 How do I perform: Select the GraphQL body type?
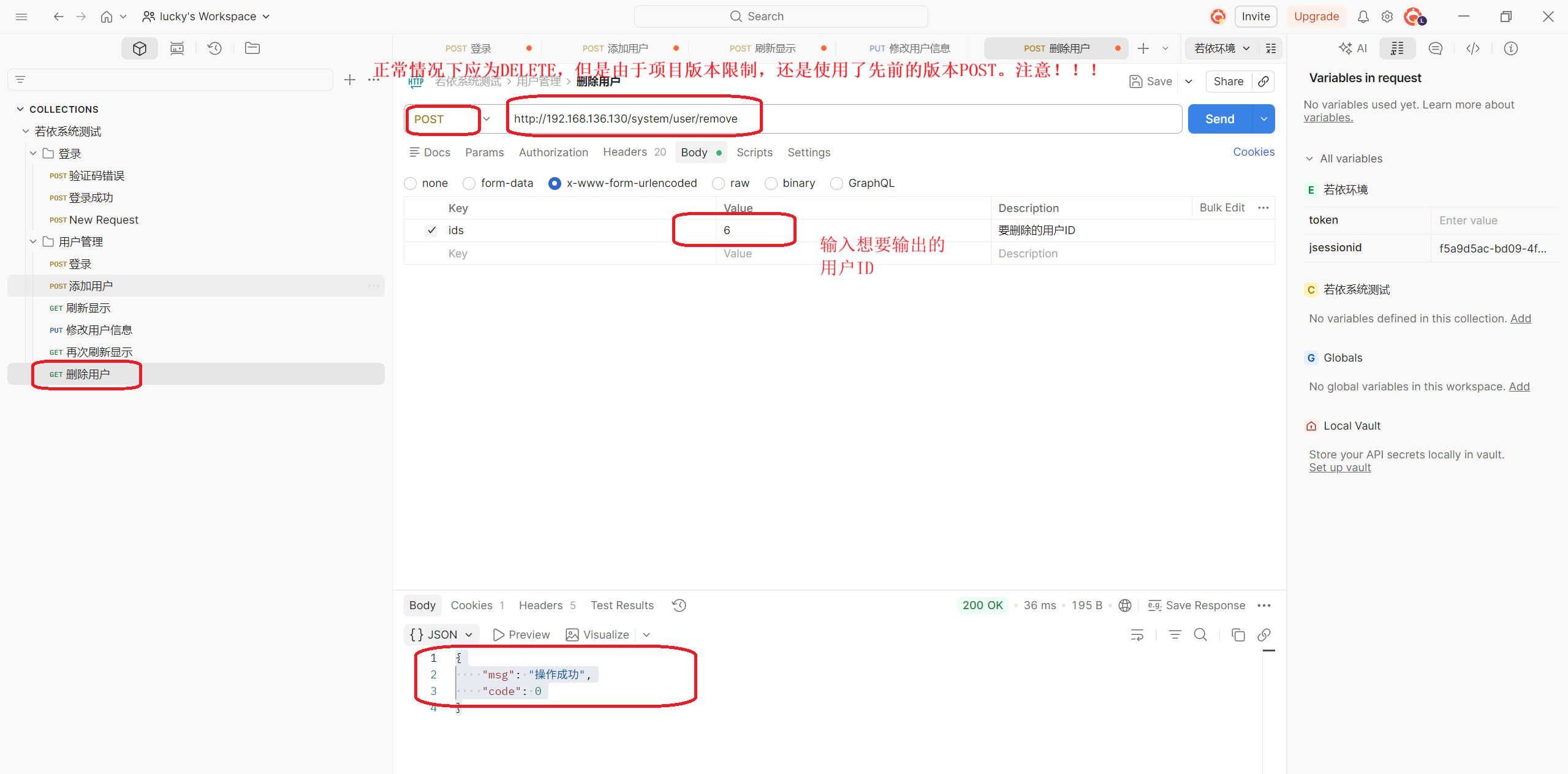[836, 183]
